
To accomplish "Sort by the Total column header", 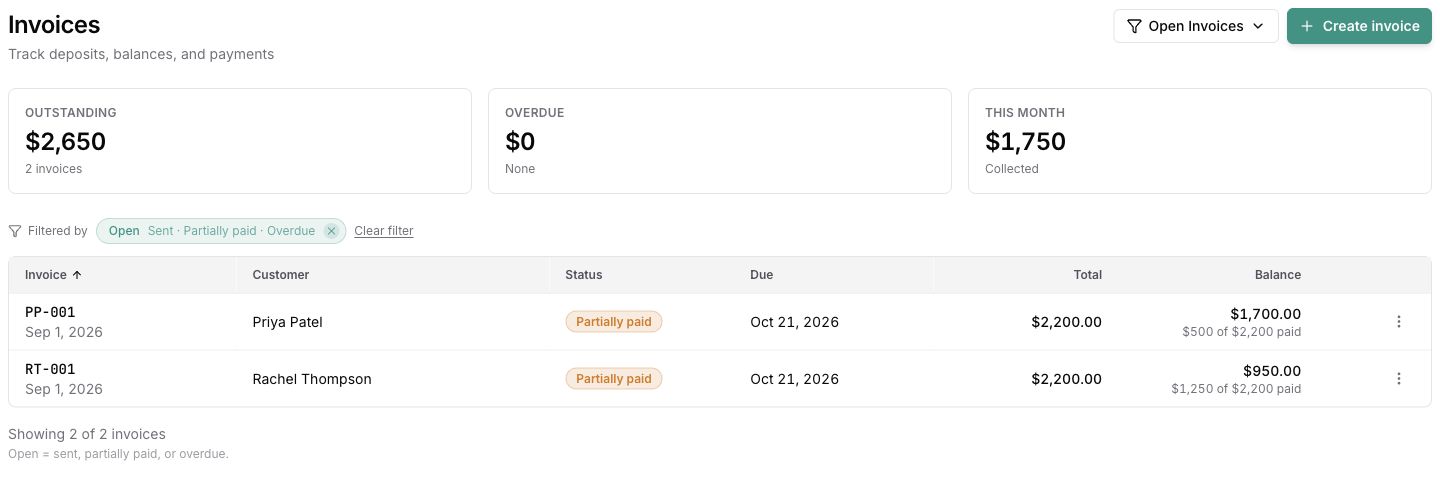I will tap(1087, 275).
